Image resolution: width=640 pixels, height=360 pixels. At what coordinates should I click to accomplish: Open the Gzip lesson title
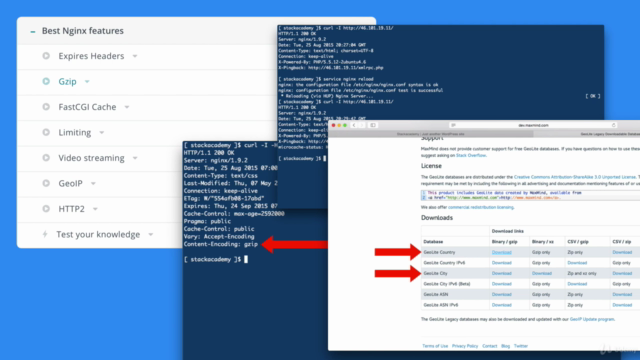coord(67,82)
